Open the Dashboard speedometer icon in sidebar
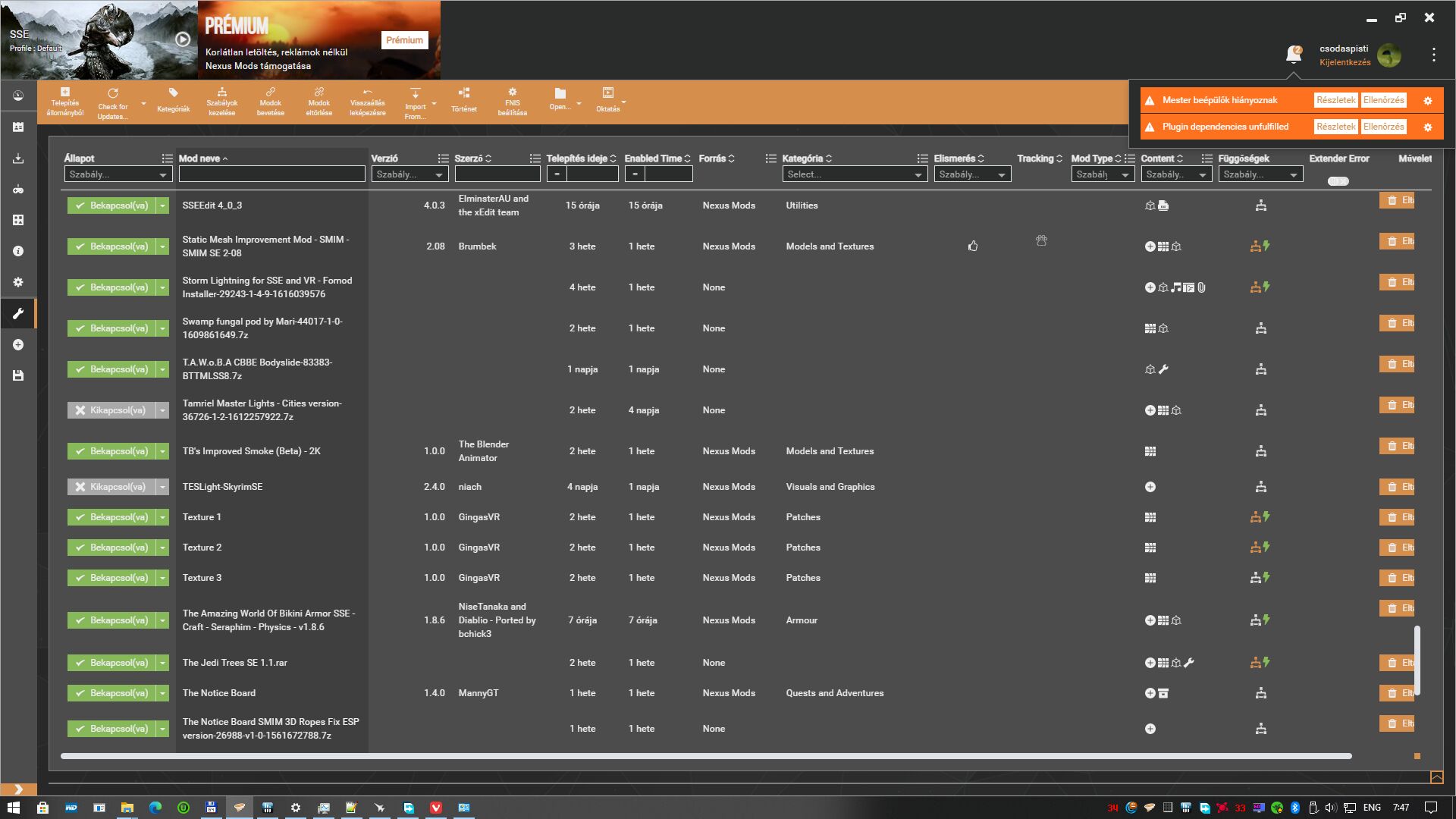The image size is (1456, 819). (x=18, y=96)
